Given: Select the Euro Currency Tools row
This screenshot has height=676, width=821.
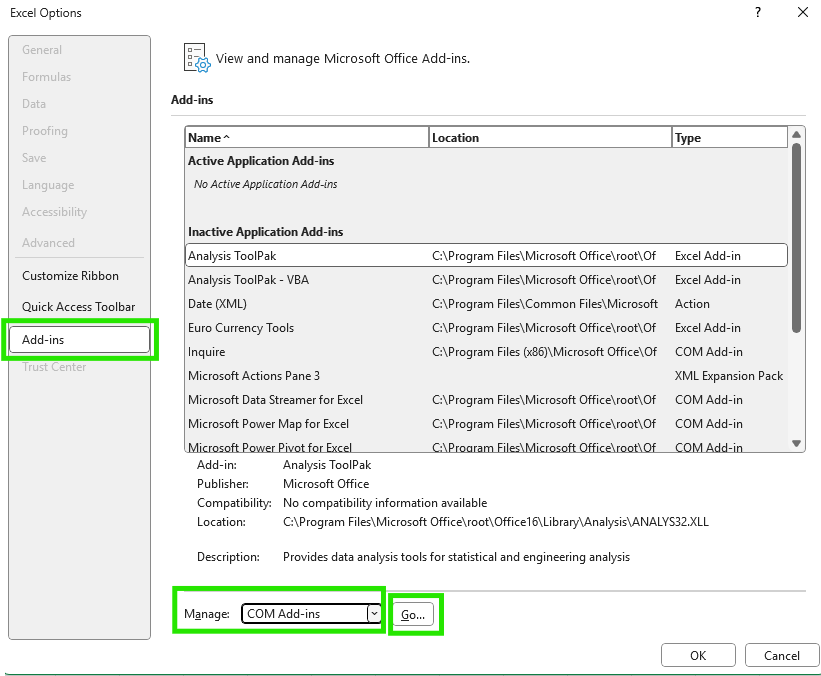Looking at the screenshot, I should [486, 328].
